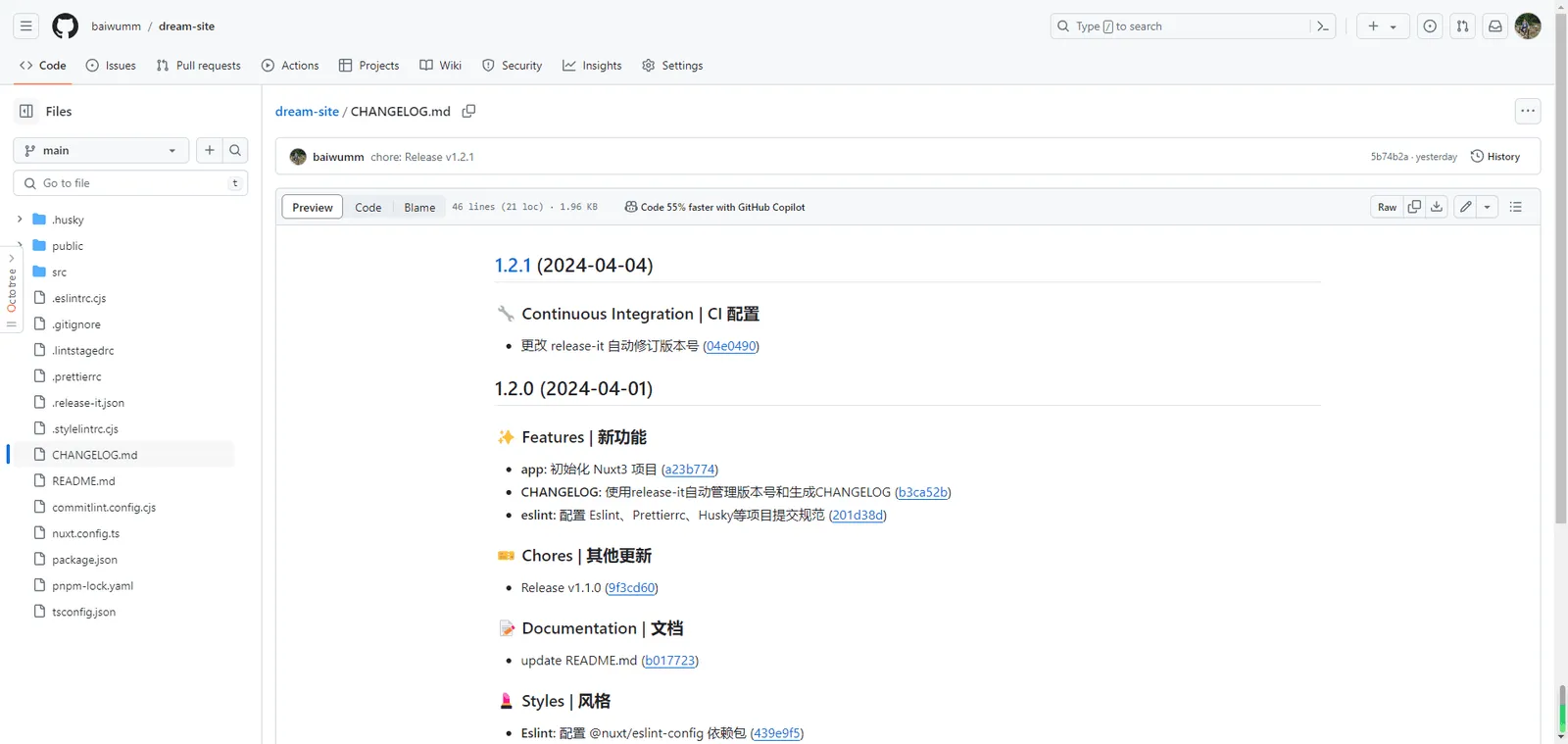Expand the Octotree side panel
Screen dimensions: 1568x744
click(12, 290)
